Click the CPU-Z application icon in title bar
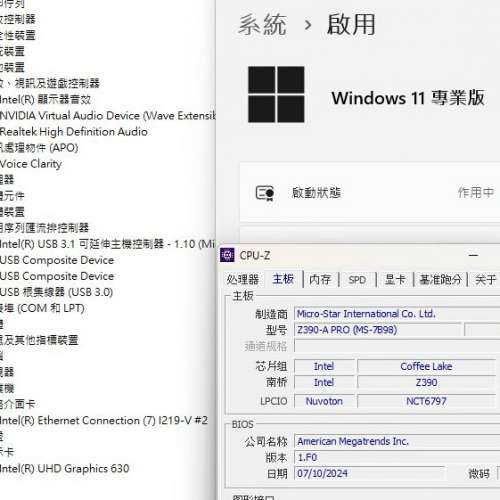The width and height of the screenshot is (500, 500). click(x=227, y=255)
